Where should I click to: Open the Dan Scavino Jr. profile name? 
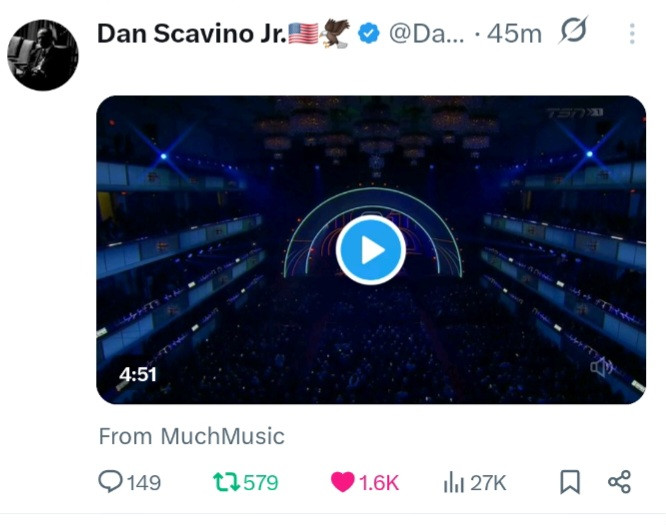coord(190,33)
